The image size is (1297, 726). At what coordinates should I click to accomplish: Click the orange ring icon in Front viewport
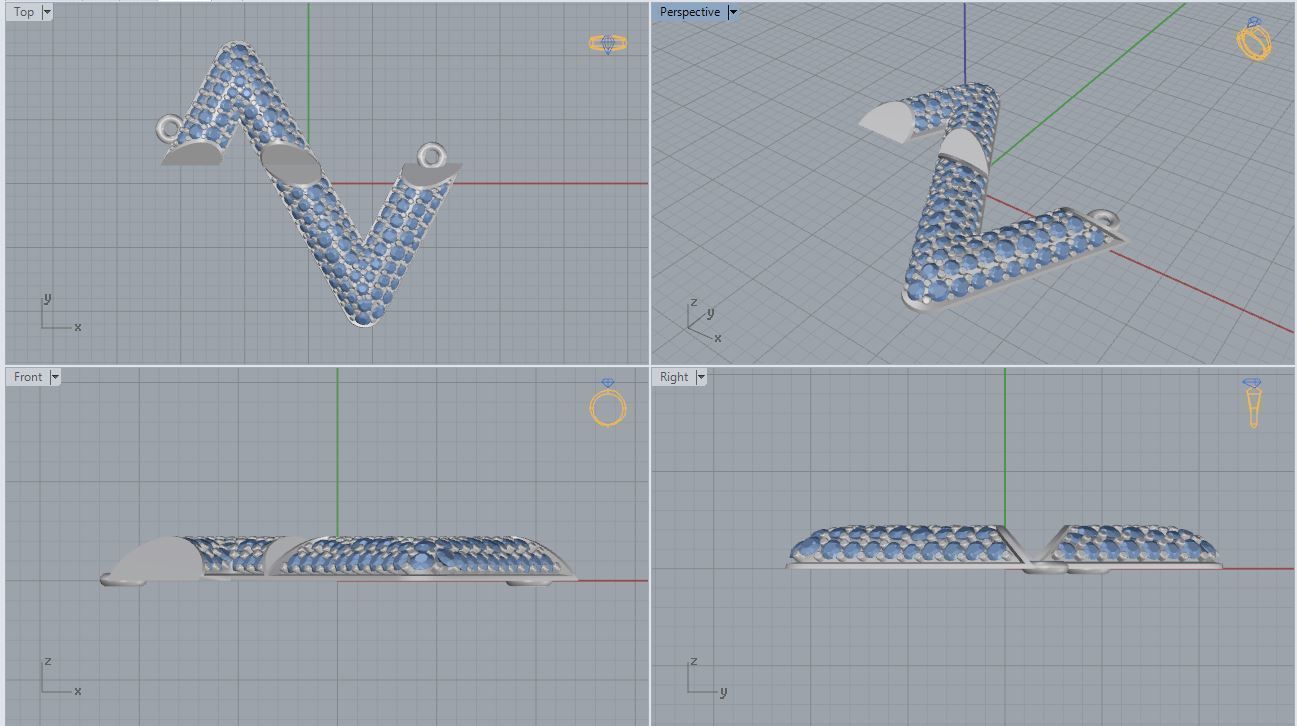click(x=608, y=403)
